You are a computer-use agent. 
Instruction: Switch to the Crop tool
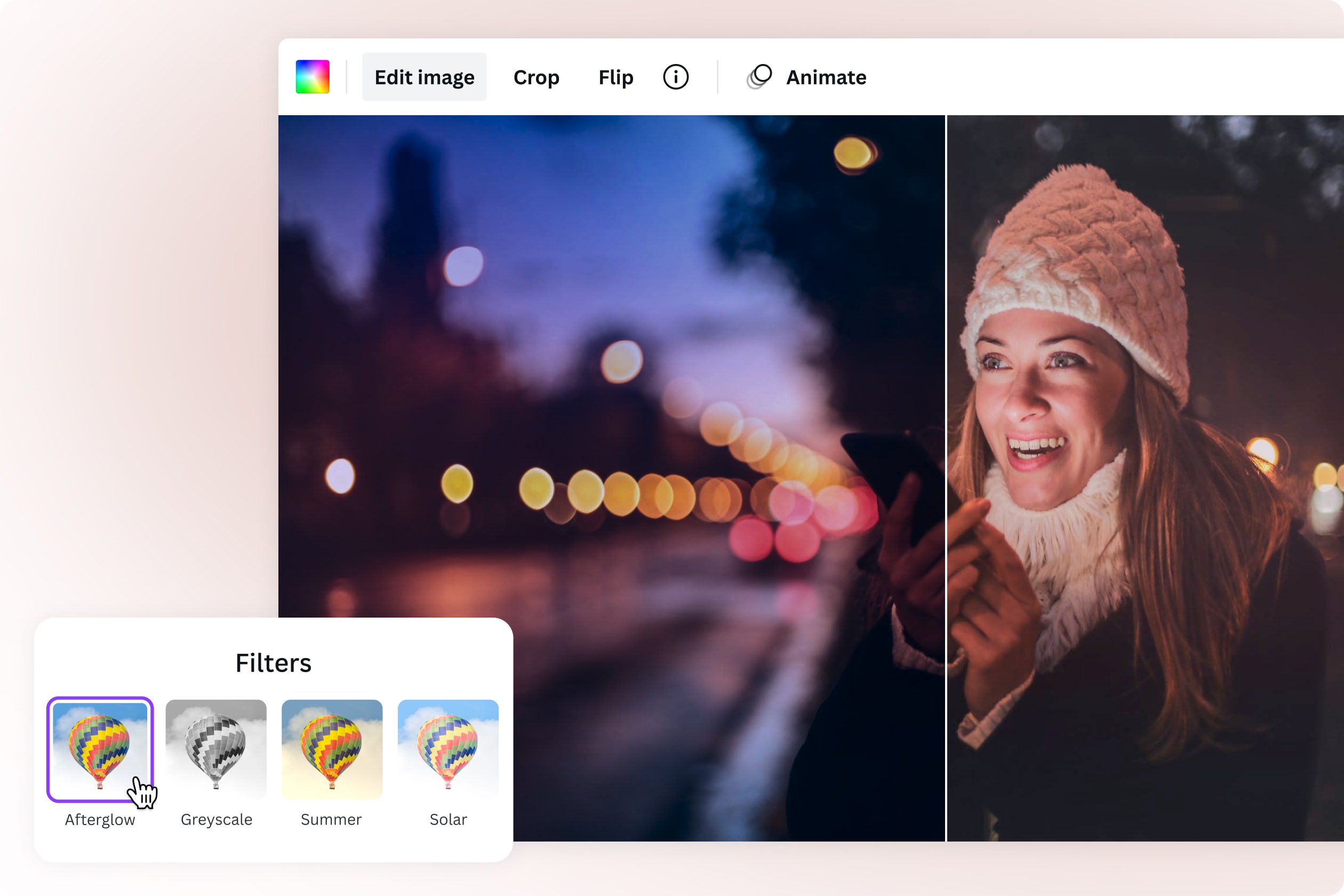[536, 77]
